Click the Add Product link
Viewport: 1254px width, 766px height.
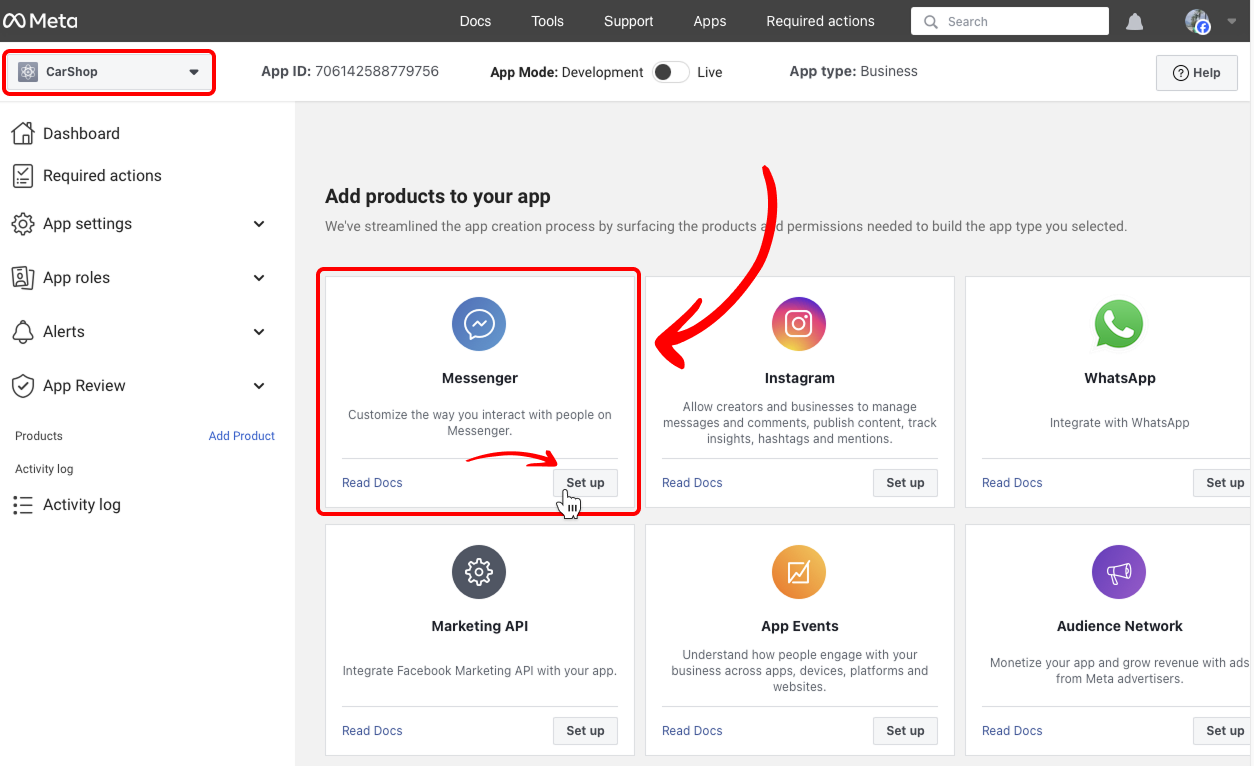(x=242, y=436)
